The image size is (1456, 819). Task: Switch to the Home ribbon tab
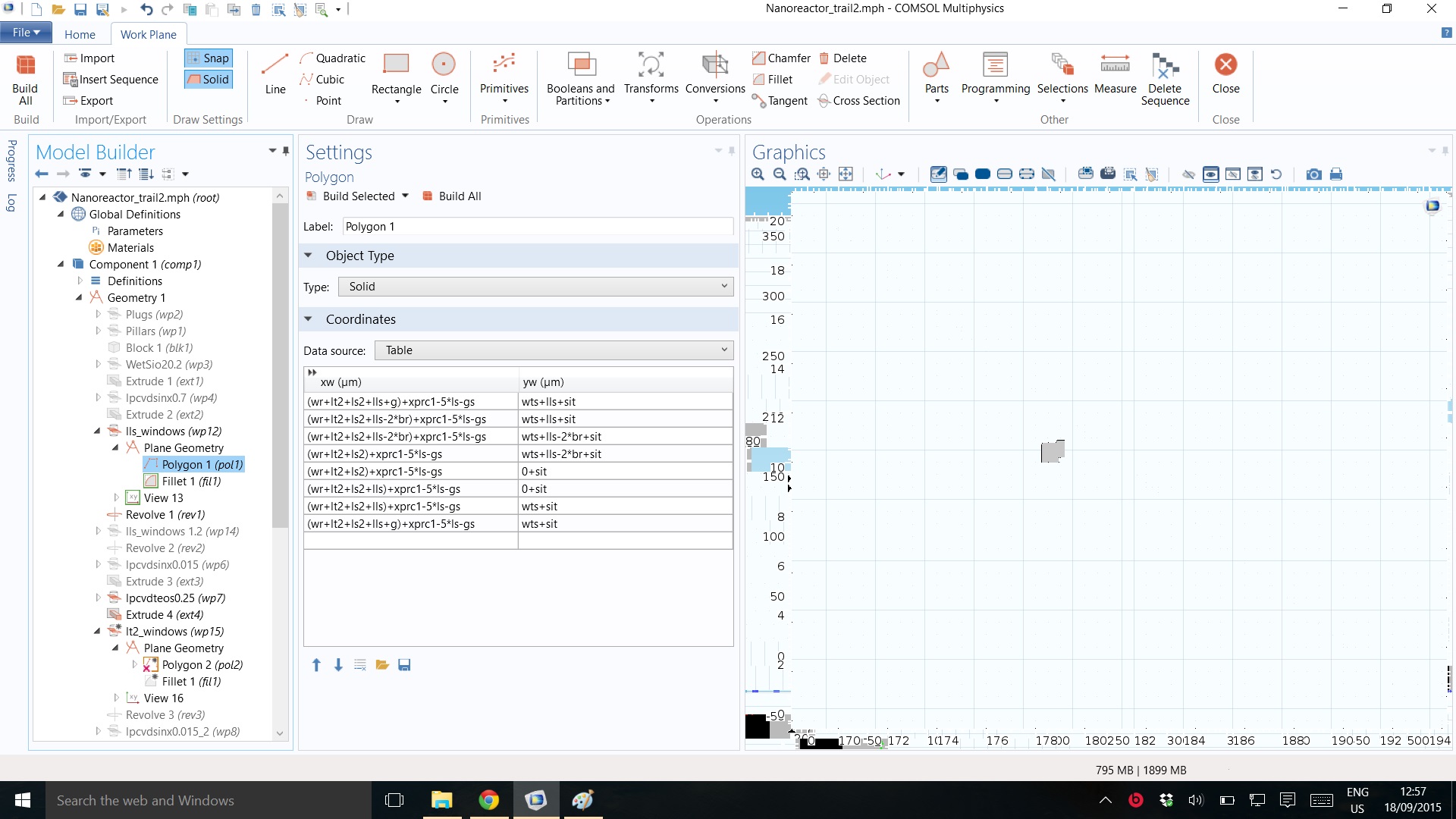(x=80, y=34)
